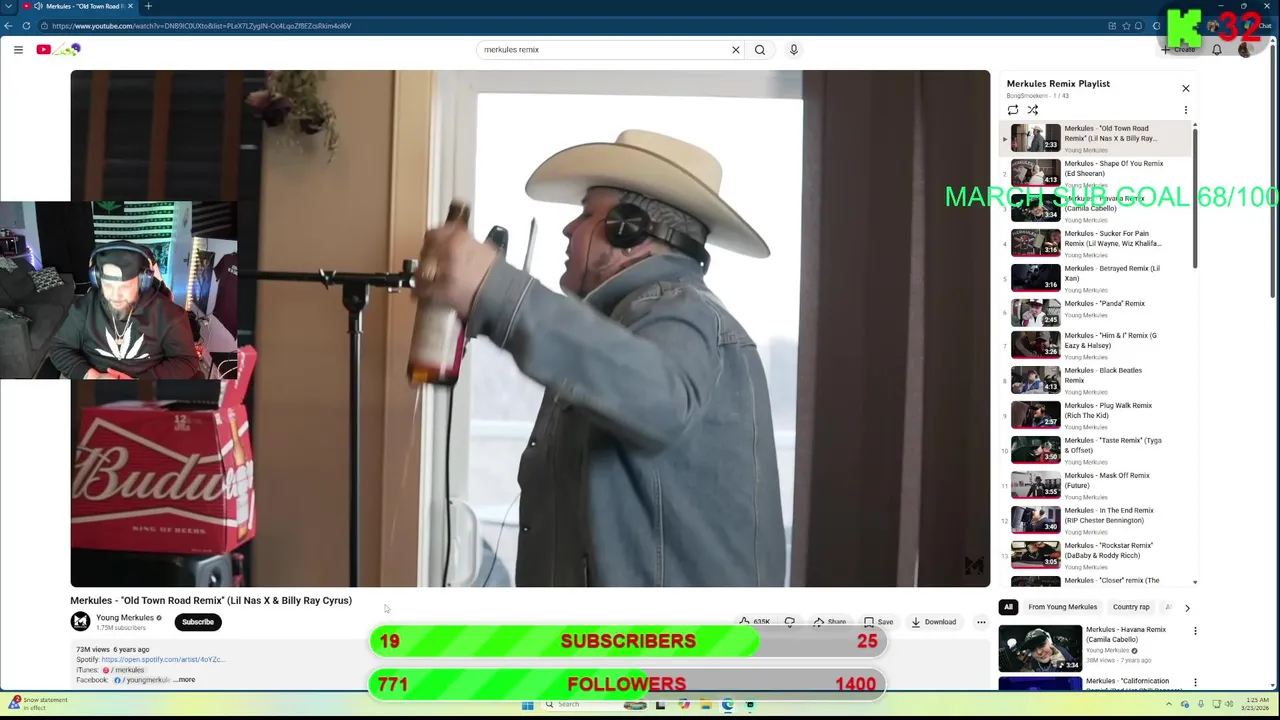Go to YouTube home via the logo

coord(58,49)
